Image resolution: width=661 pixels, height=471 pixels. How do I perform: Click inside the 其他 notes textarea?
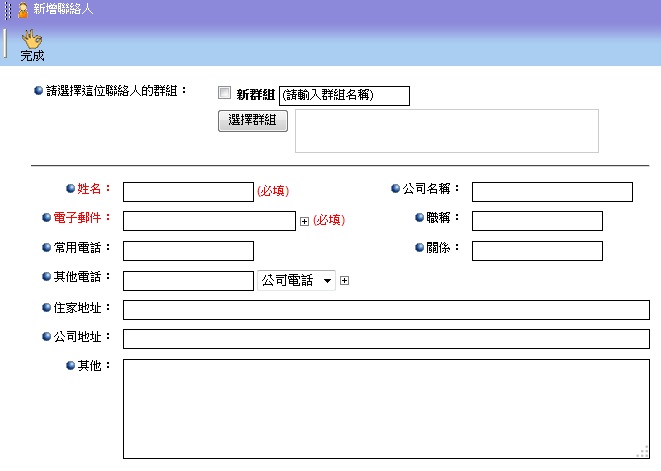coord(385,408)
